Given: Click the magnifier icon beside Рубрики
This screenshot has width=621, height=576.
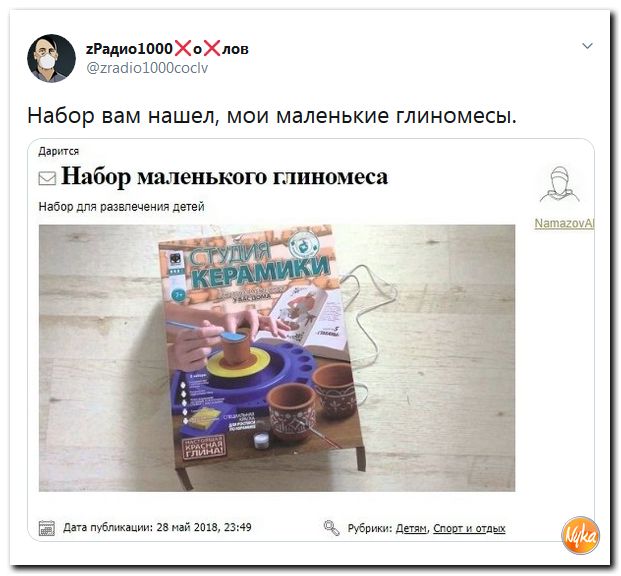Looking at the screenshot, I should (331, 528).
